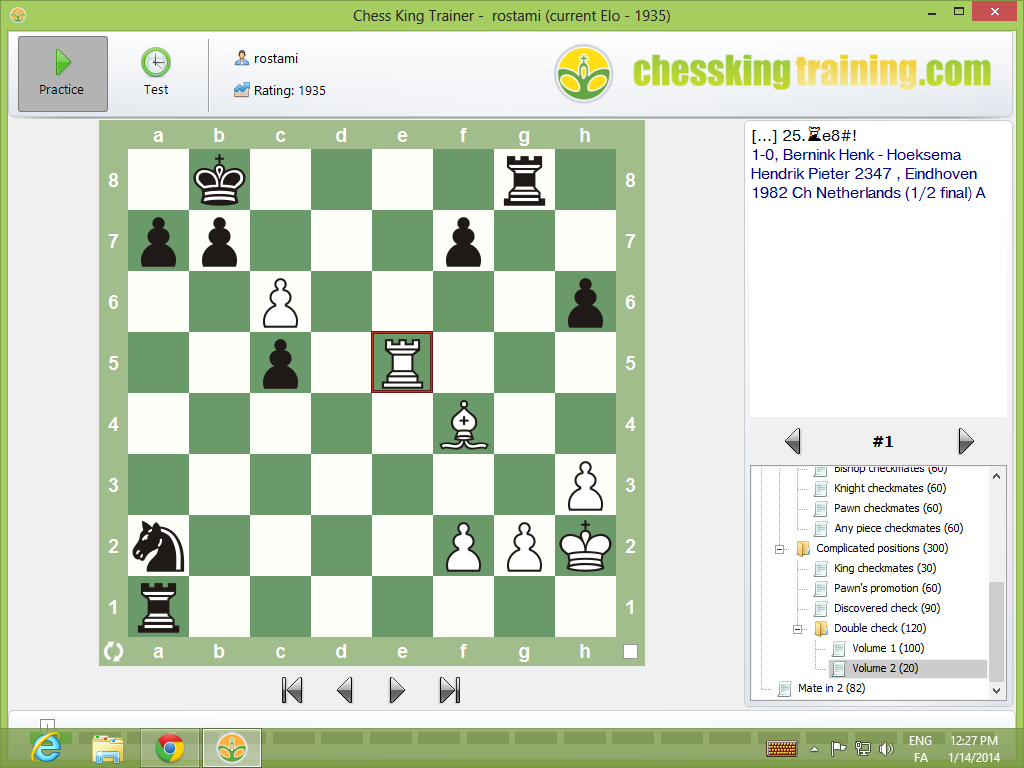Select the black rook on g8
Viewport: 1024px width, 768px height.
pyautogui.click(x=524, y=180)
